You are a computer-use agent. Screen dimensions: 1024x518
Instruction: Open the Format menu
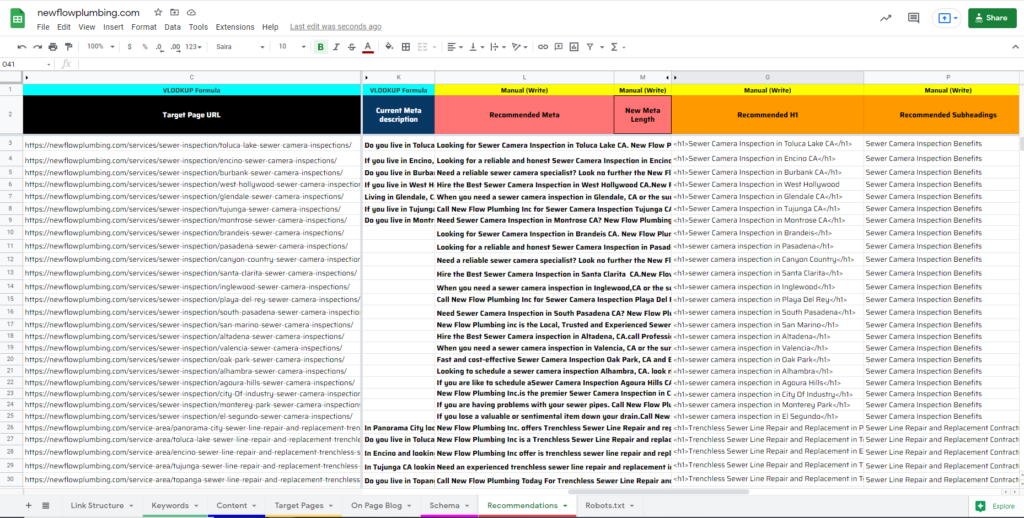click(144, 27)
